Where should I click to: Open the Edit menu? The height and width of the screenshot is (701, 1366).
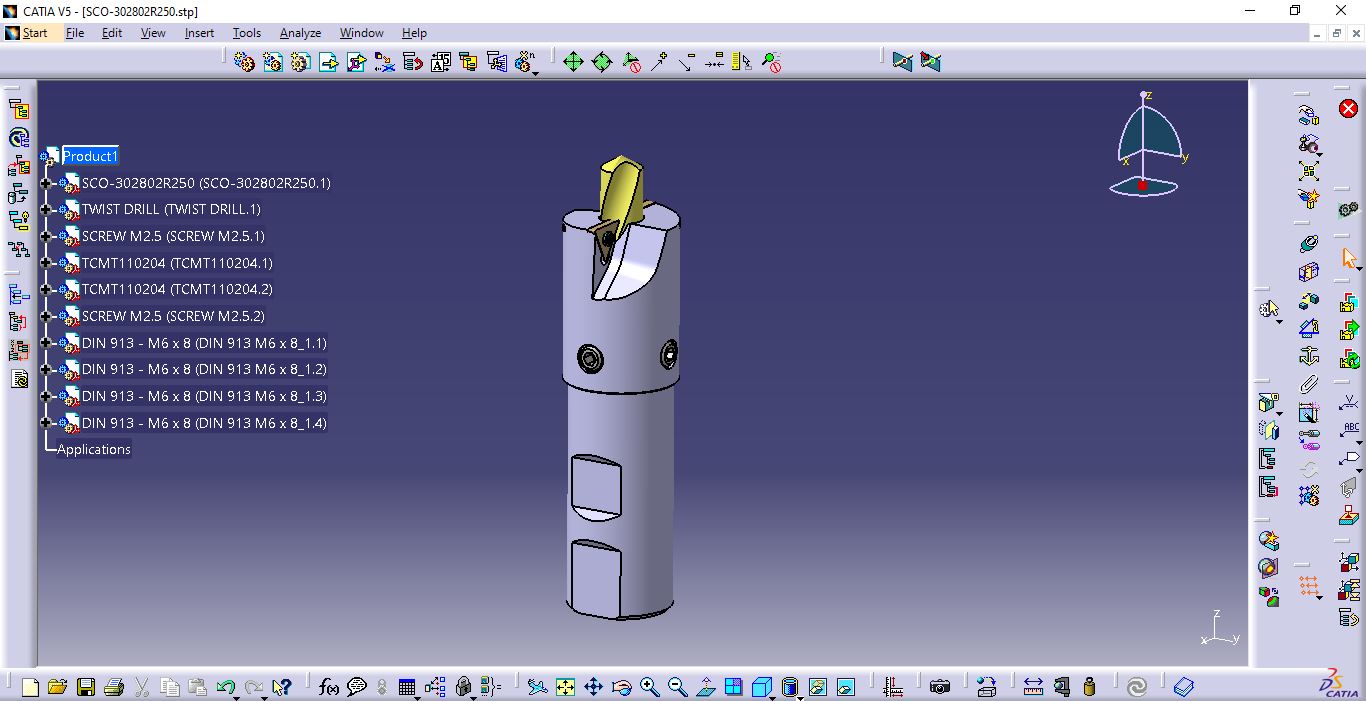(x=112, y=33)
